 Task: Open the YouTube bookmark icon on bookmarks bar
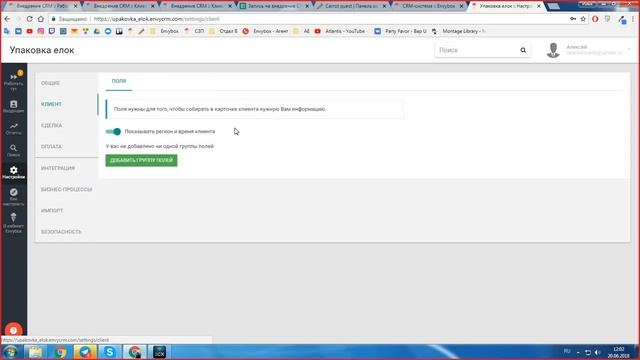pyautogui.click(x=29, y=31)
